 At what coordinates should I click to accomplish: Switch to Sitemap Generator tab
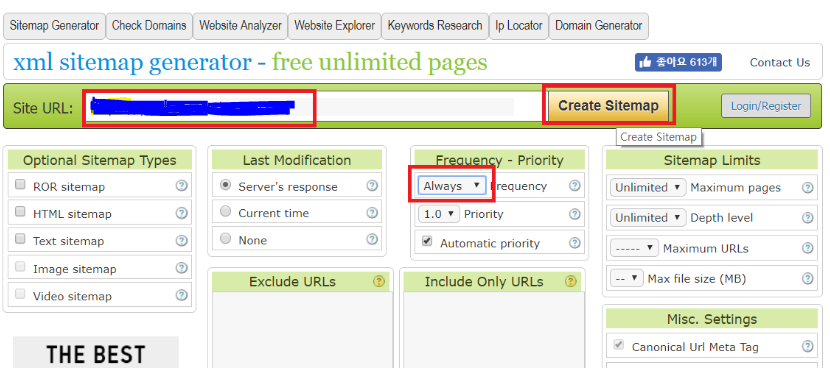point(55,26)
